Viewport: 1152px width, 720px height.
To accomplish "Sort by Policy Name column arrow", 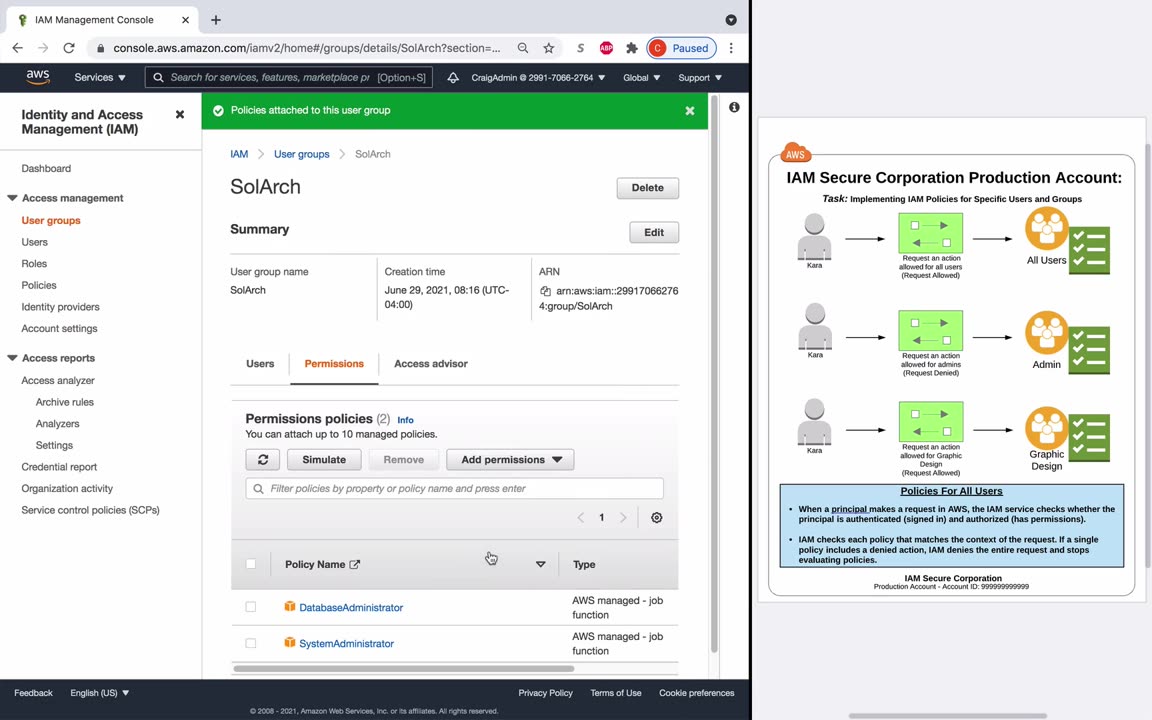I will coord(541,564).
